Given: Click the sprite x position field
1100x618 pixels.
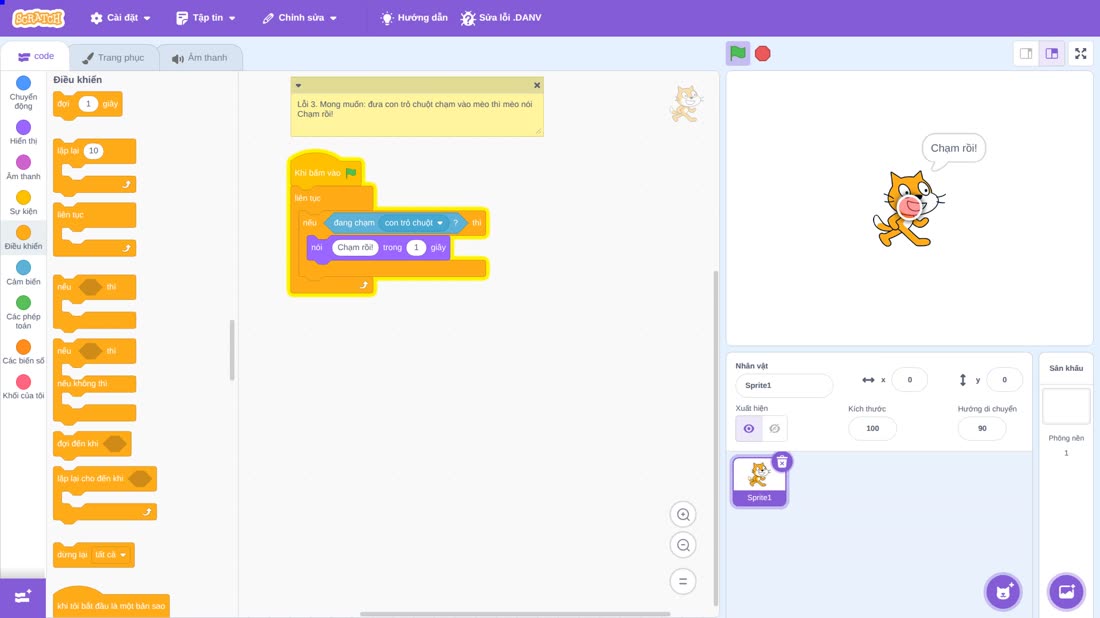Looking at the screenshot, I should (x=909, y=380).
